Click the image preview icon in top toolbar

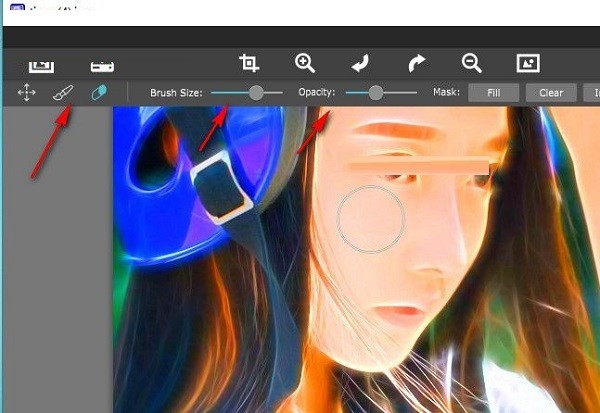tap(528, 63)
